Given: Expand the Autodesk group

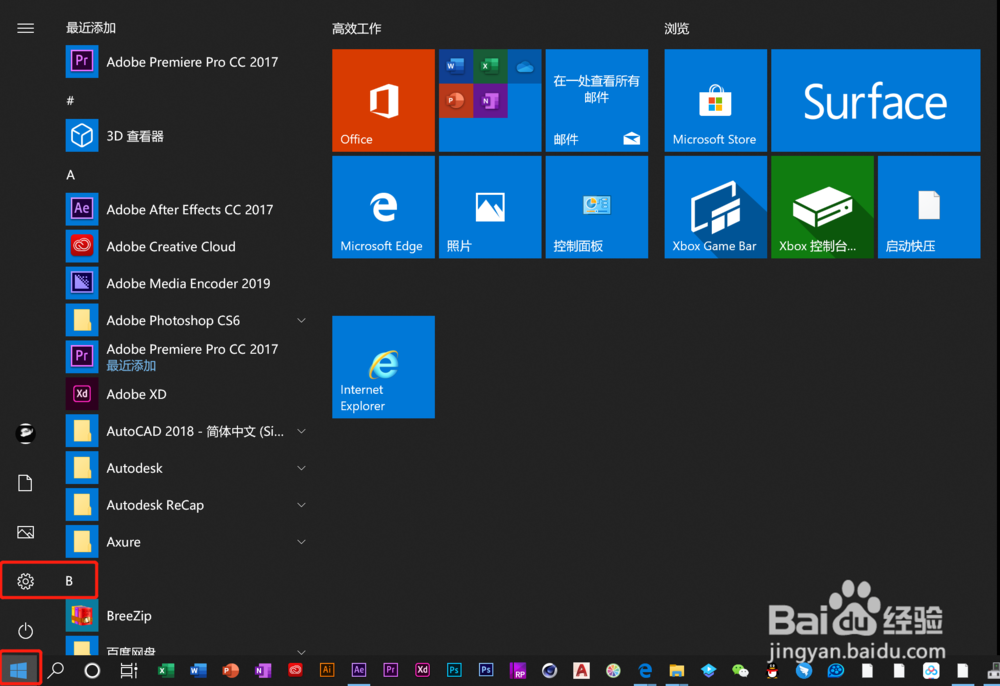Looking at the screenshot, I should (x=301, y=468).
